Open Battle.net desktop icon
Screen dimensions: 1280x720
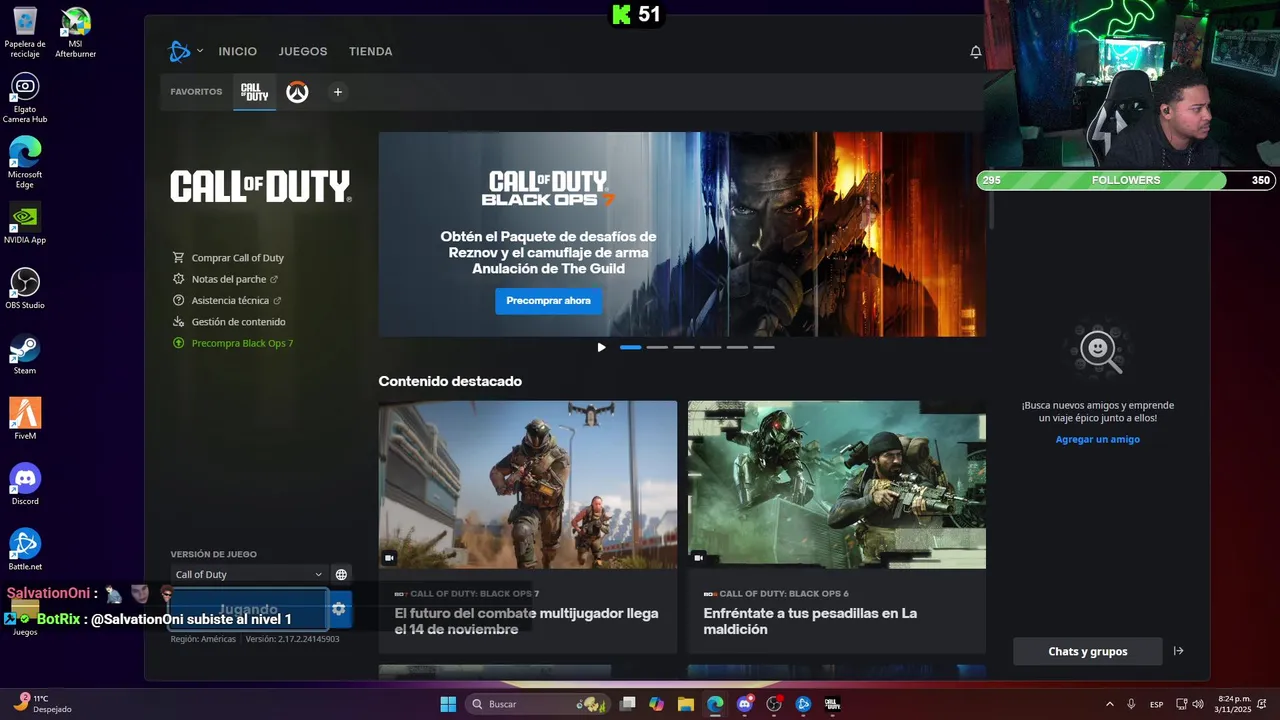[x=25, y=549]
